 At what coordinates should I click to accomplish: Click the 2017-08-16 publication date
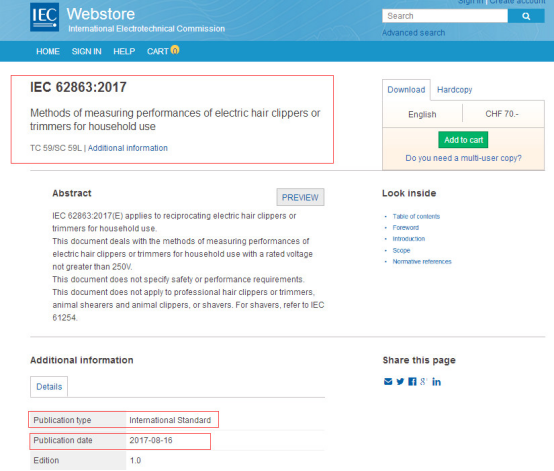point(151,440)
